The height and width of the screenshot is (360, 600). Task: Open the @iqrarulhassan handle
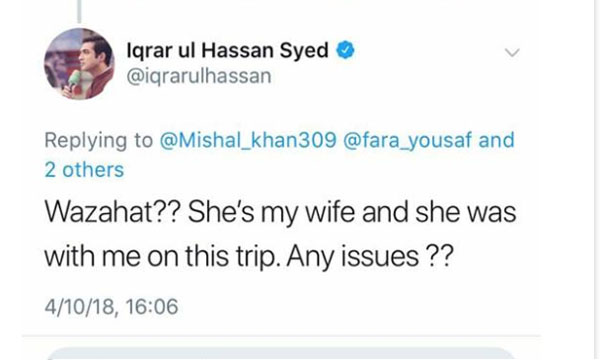[x=199, y=76]
